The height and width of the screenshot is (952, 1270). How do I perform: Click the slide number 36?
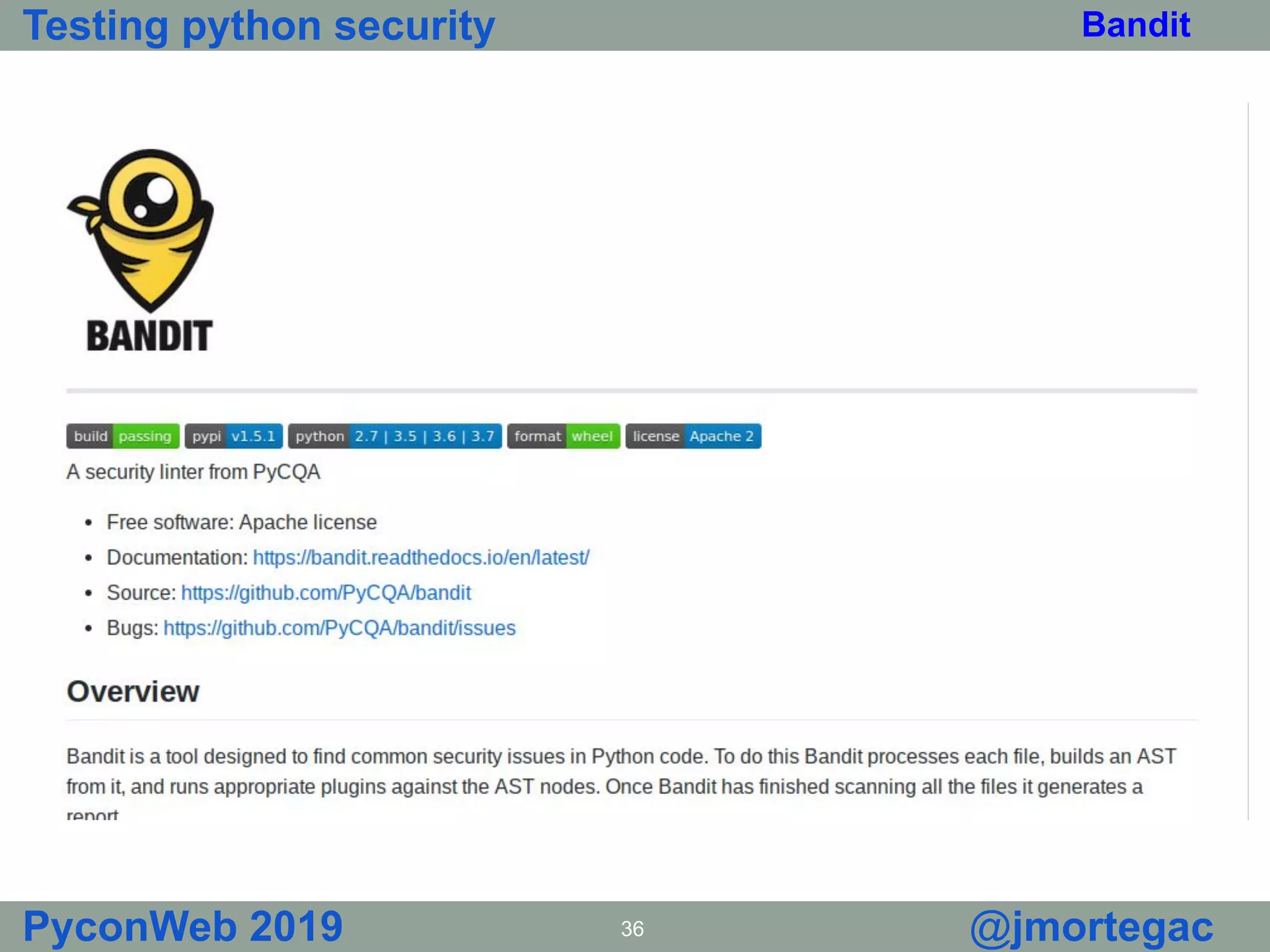[x=633, y=928]
